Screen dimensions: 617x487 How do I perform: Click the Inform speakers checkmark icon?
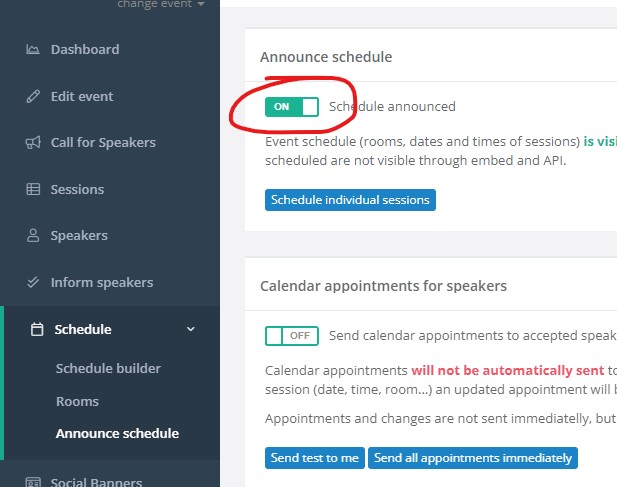33,282
